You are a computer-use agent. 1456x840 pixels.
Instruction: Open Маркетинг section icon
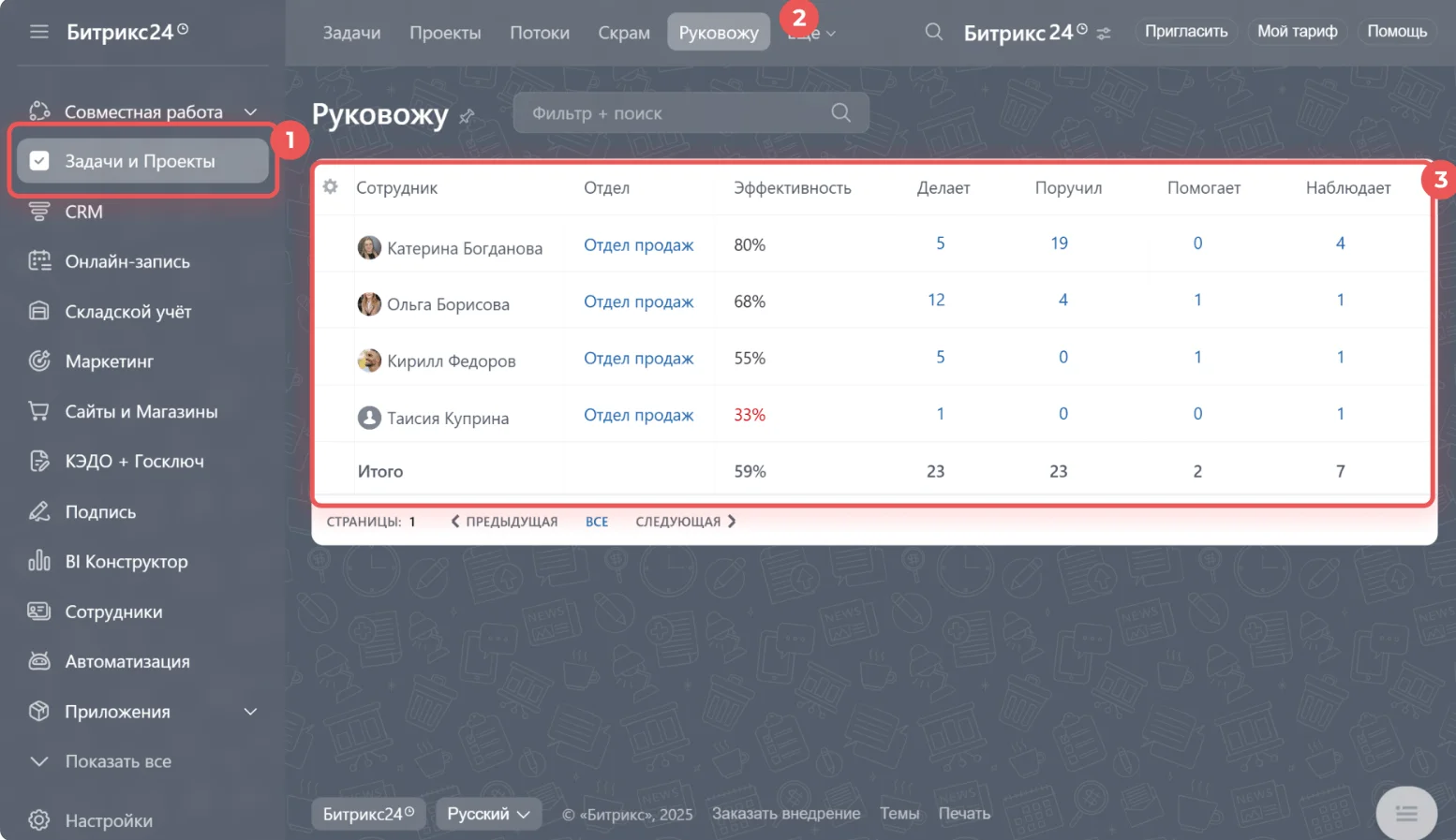[38, 361]
